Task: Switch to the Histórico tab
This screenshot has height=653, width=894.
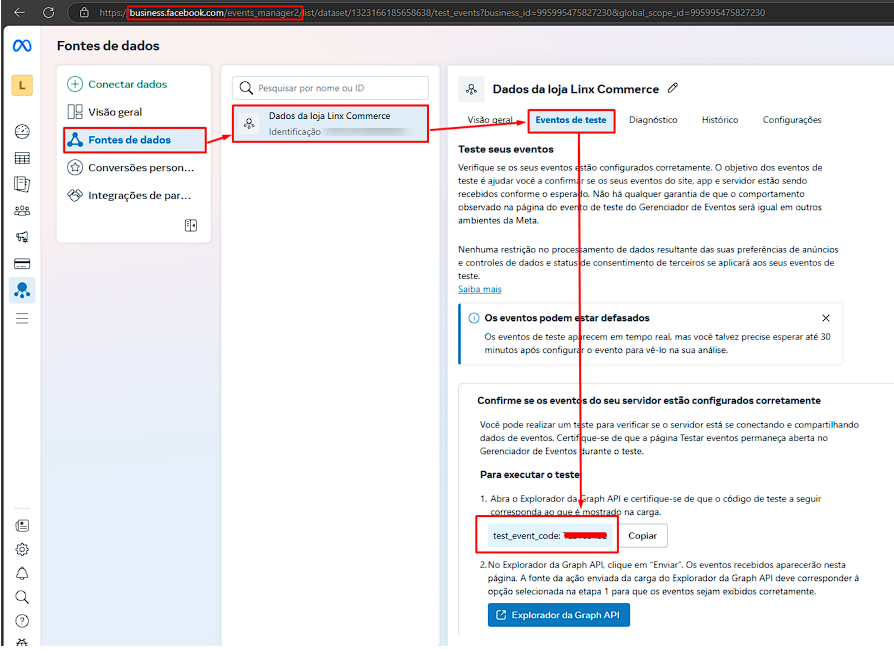Action: pyautogui.click(x=720, y=120)
